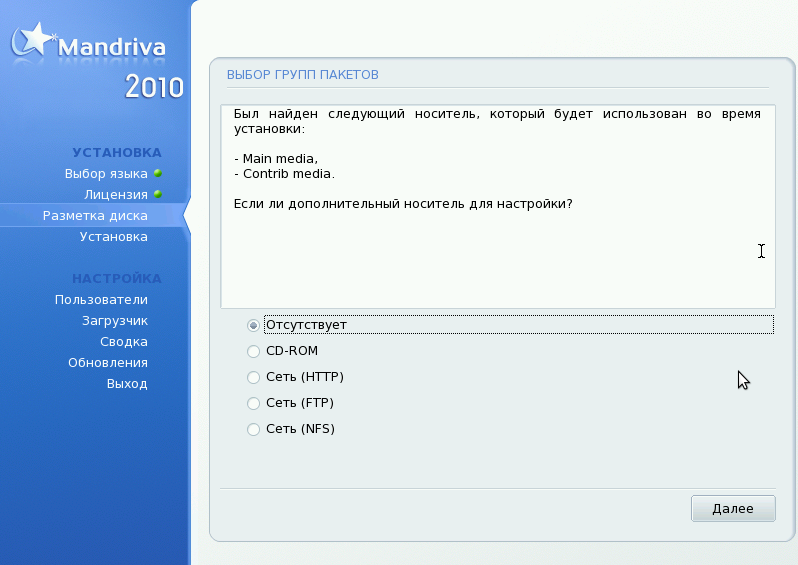Choose the "Сеть (NFS)" radio option

[x=253, y=429]
